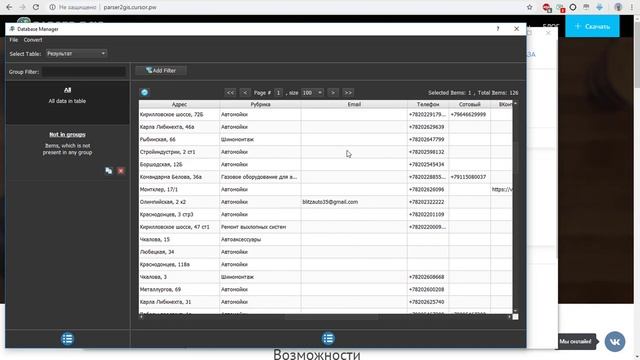This screenshot has height=360, width=640.
Task: Reload the browser page
Action: point(36,7)
